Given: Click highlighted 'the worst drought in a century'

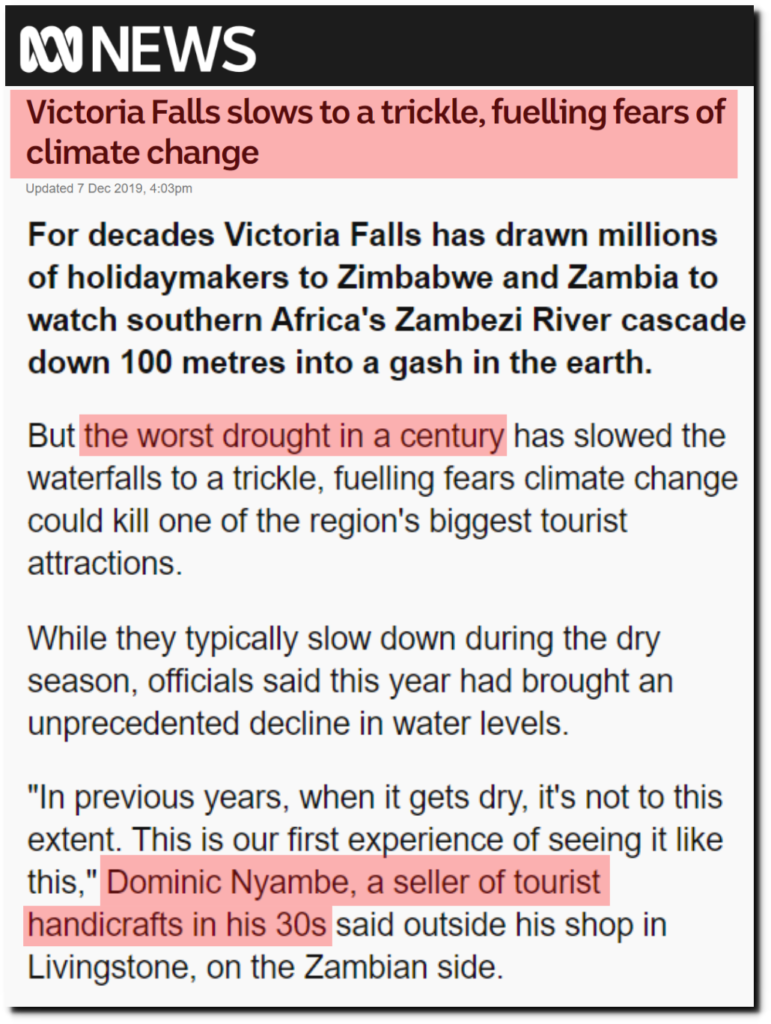Looking at the screenshot, I should click(294, 436).
